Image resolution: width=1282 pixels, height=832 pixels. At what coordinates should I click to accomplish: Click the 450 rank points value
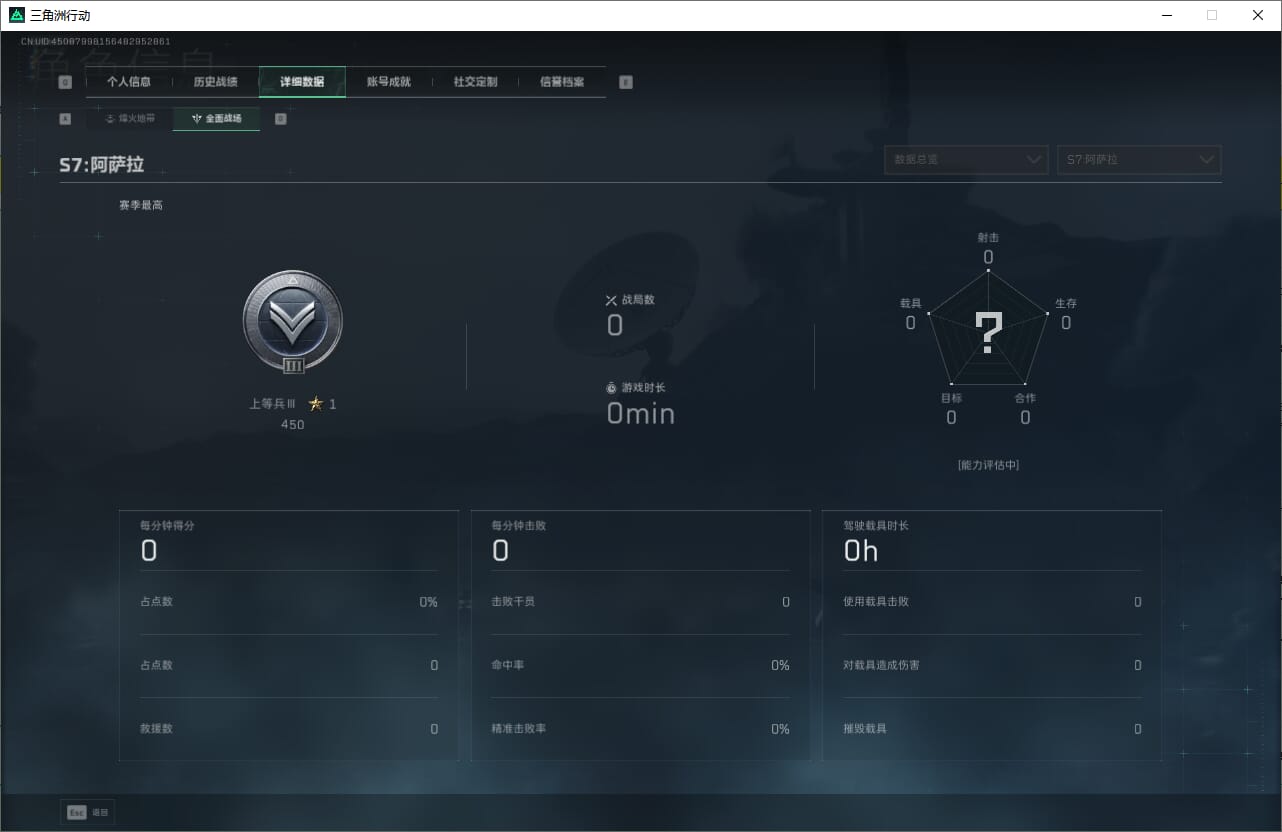pos(293,425)
